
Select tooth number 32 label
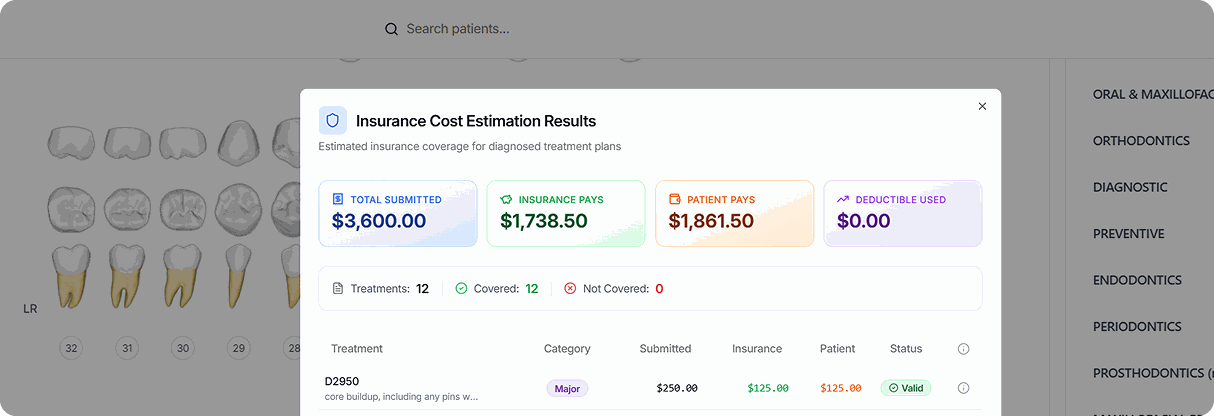coord(70,348)
